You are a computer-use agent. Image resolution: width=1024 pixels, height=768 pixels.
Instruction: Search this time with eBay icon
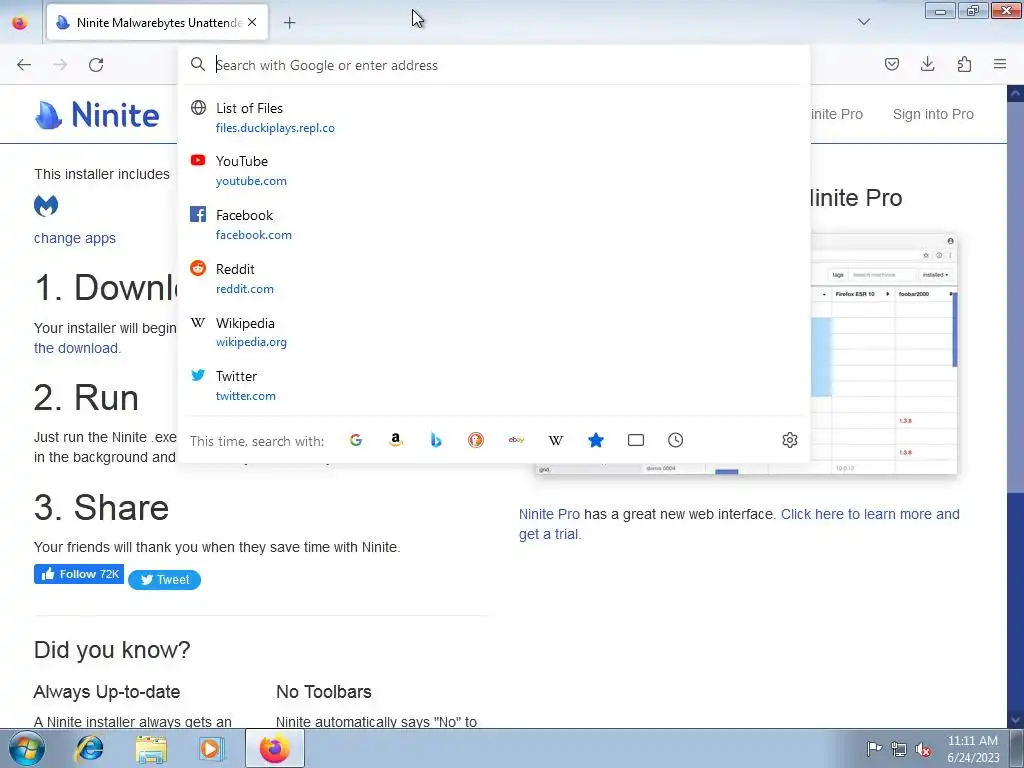(x=516, y=440)
